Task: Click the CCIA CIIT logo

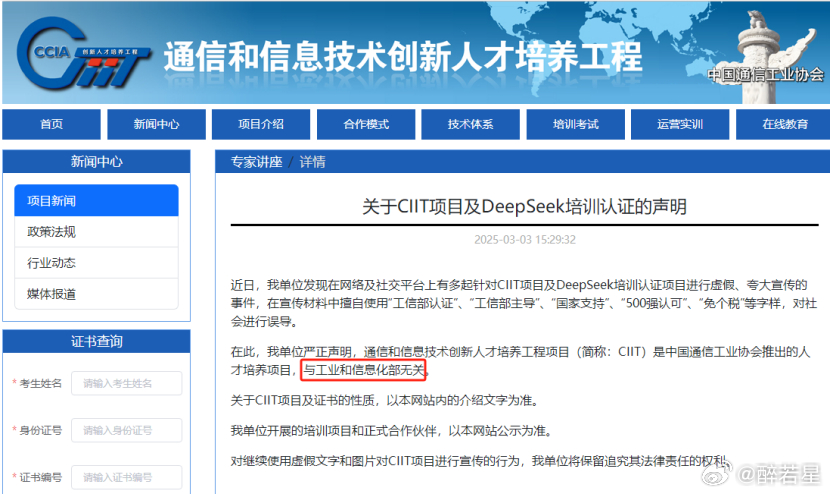Action: pyautogui.click(x=84, y=53)
